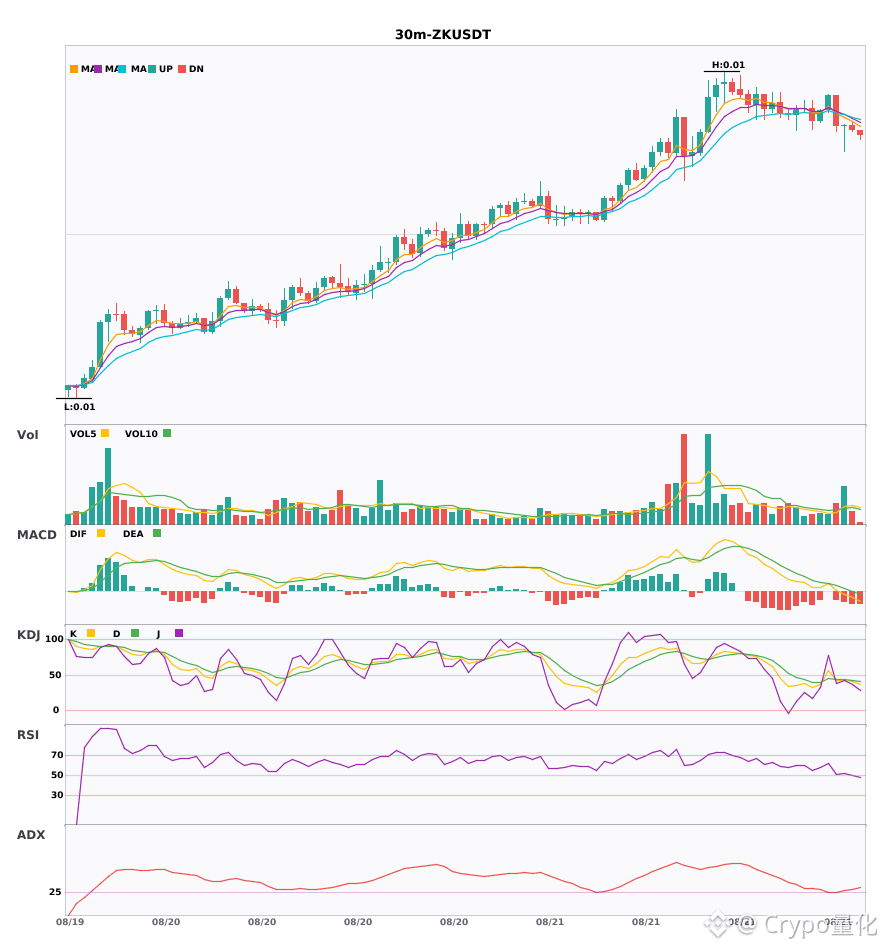Select the ADX panel label
Screen dimensions: 885x950
coord(31,835)
